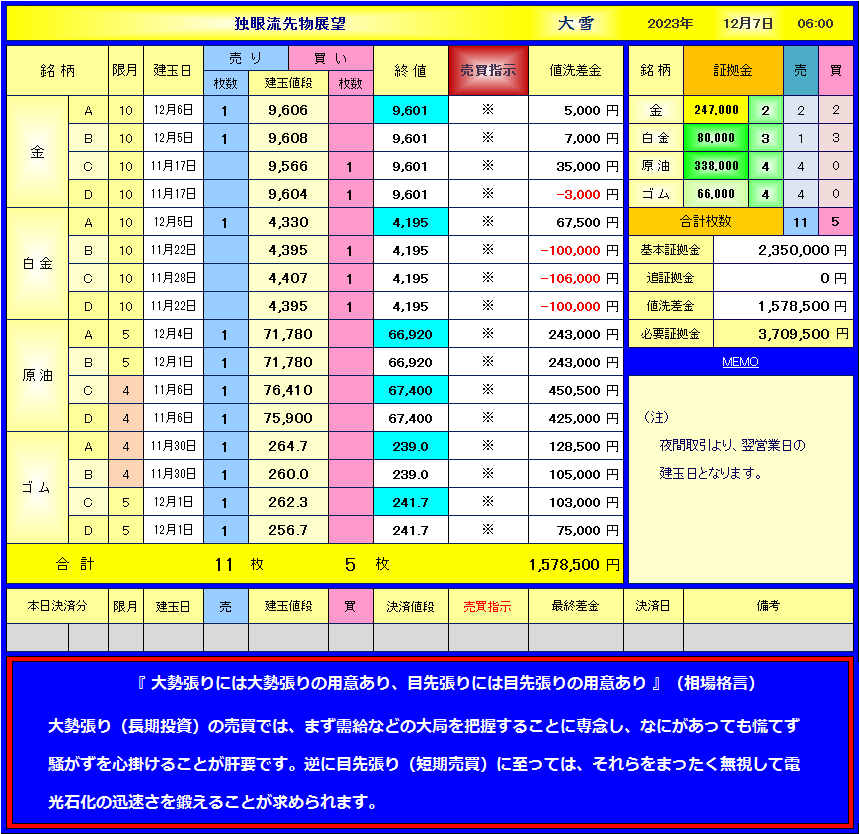
Task: Click the 備考 header cell
Action: pos(768,606)
